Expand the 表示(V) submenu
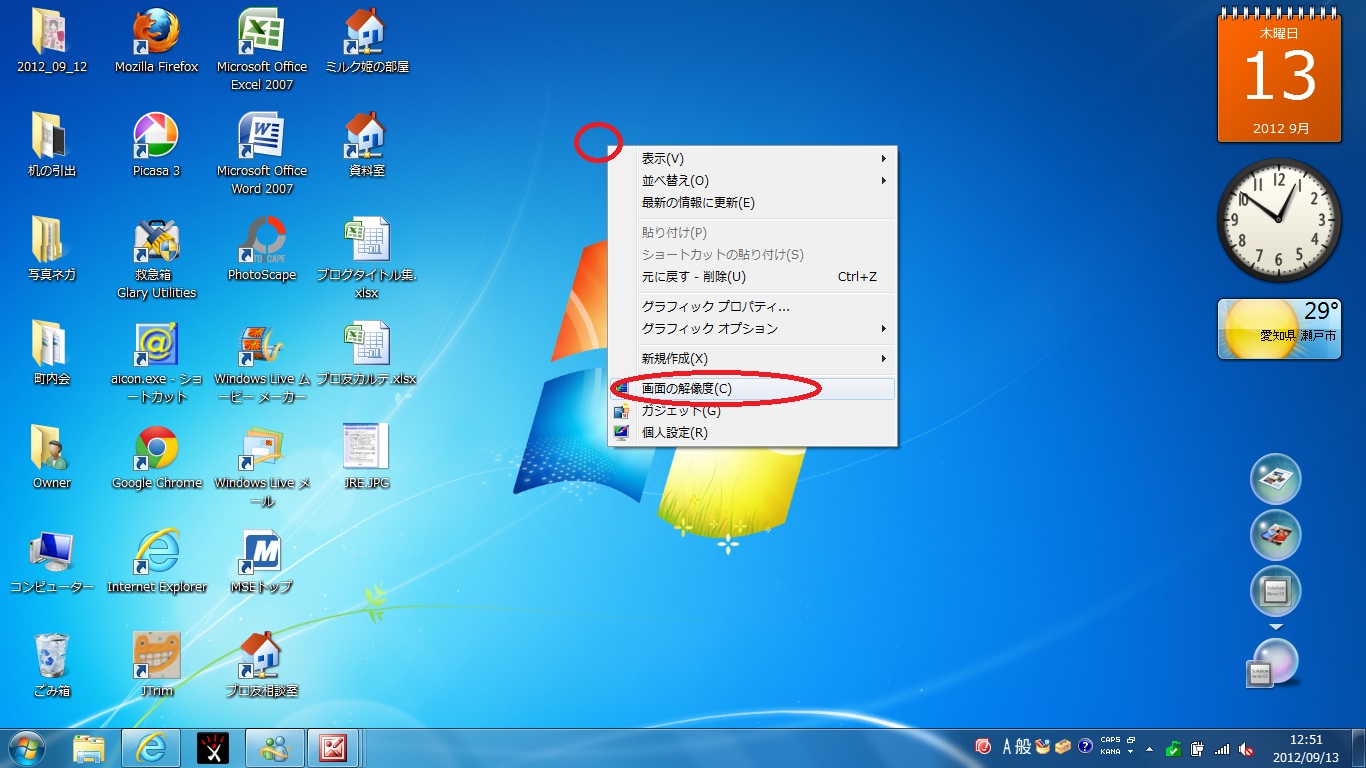The width and height of the screenshot is (1366, 768). point(753,159)
